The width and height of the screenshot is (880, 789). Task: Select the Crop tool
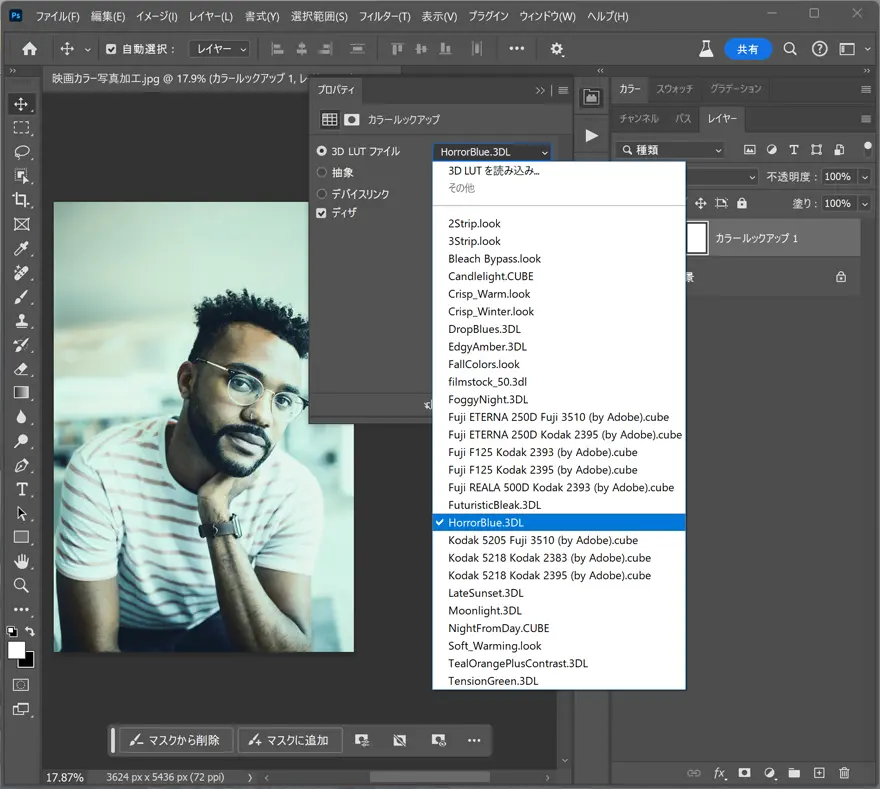pos(21,200)
